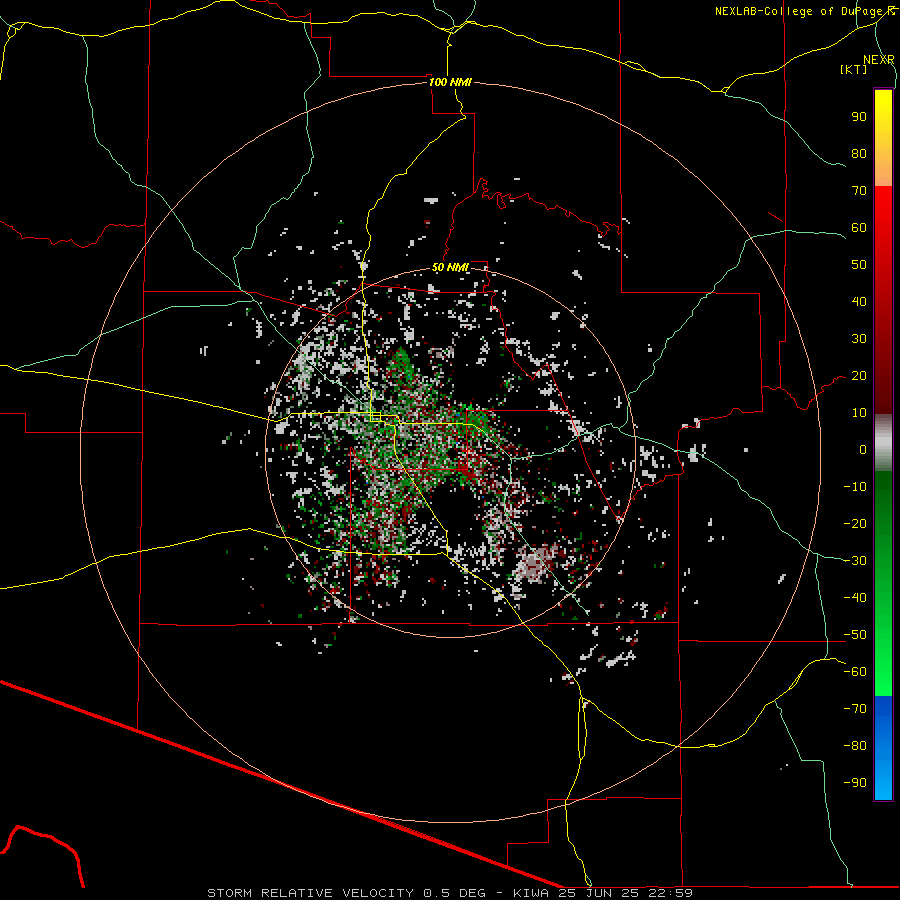Click the -60 value on velocity scale
The image size is (900, 900).
pos(855,672)
